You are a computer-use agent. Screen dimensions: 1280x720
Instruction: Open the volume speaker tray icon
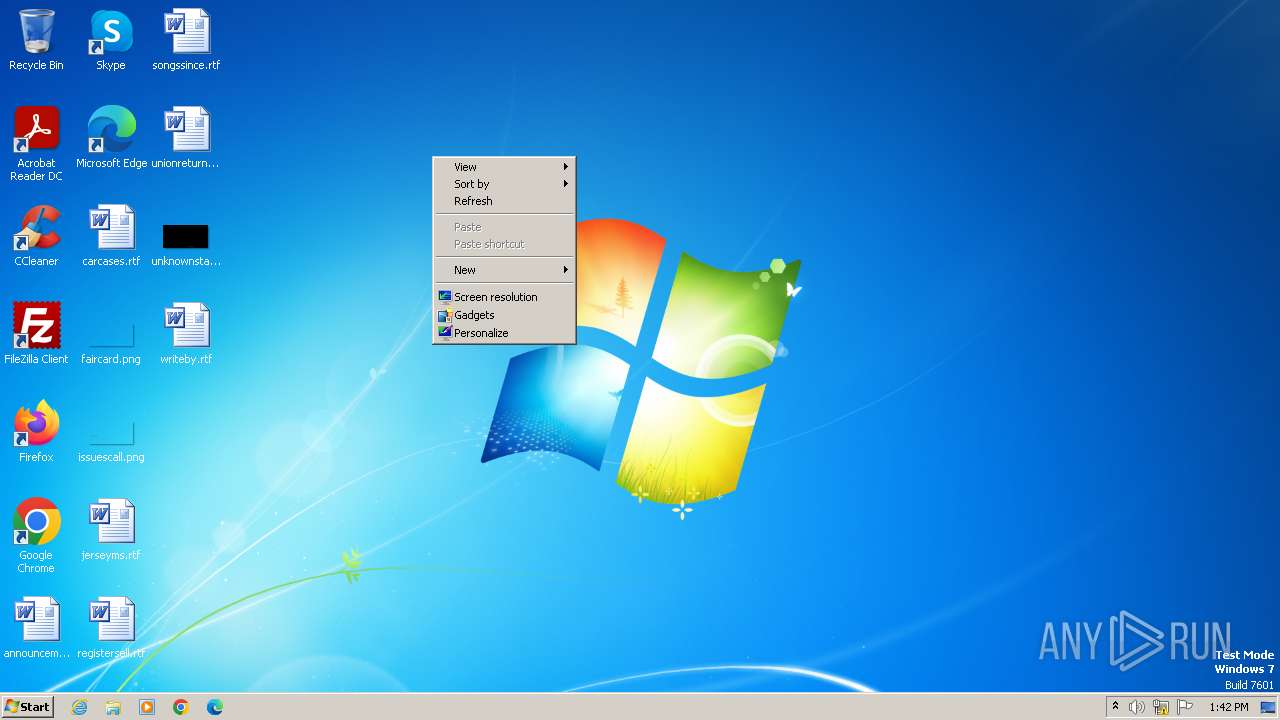pyautogui.click(x=1137, y=707)
